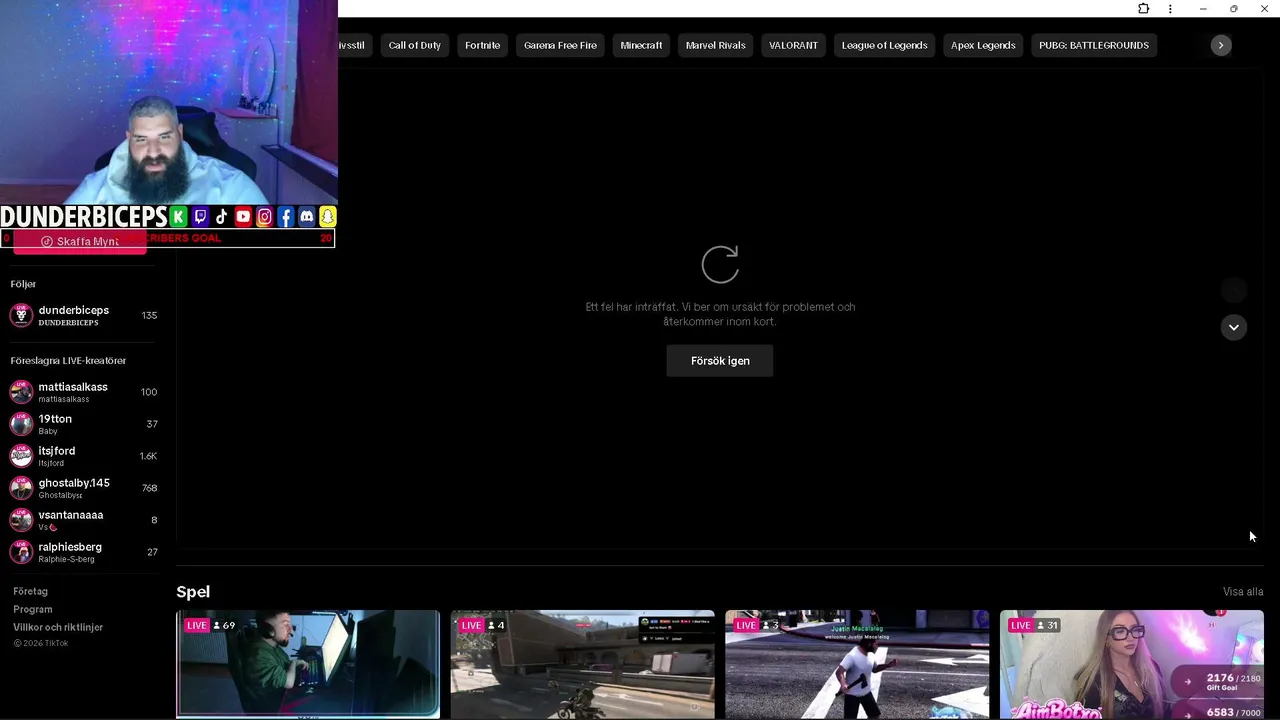Click the ghostalby.145 avatar
The width and height of the screenshot is (1280, 720).
pyautogui.click(x=21, y=488)
